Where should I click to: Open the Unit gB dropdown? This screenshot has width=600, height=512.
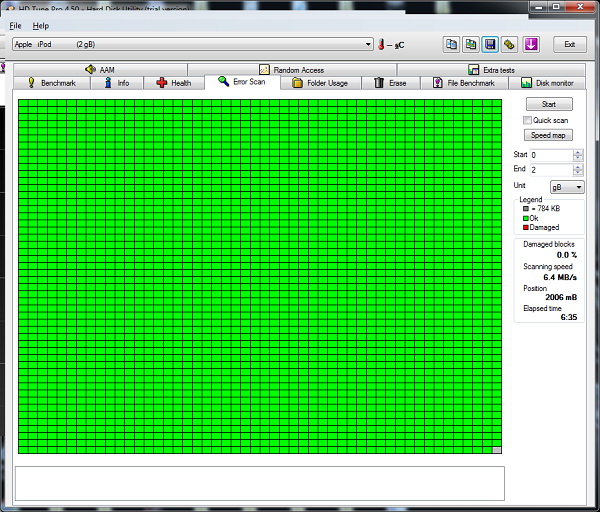tap(567, 187)
